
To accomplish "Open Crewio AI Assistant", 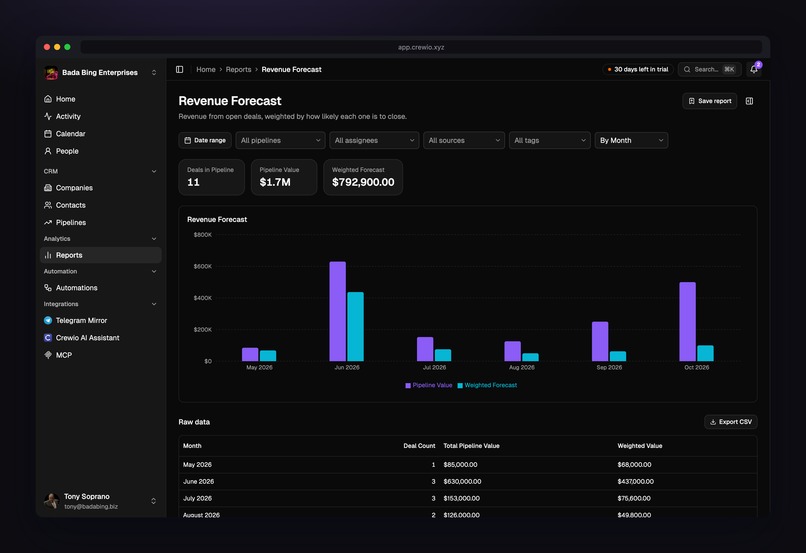I will pos(100,338).
